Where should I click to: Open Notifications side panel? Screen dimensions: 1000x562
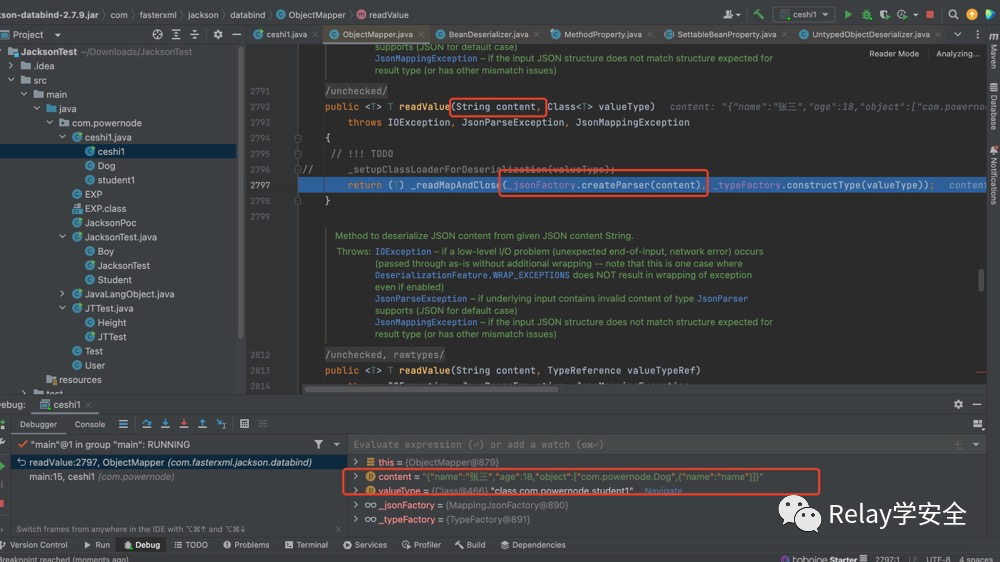coord(994,175)
